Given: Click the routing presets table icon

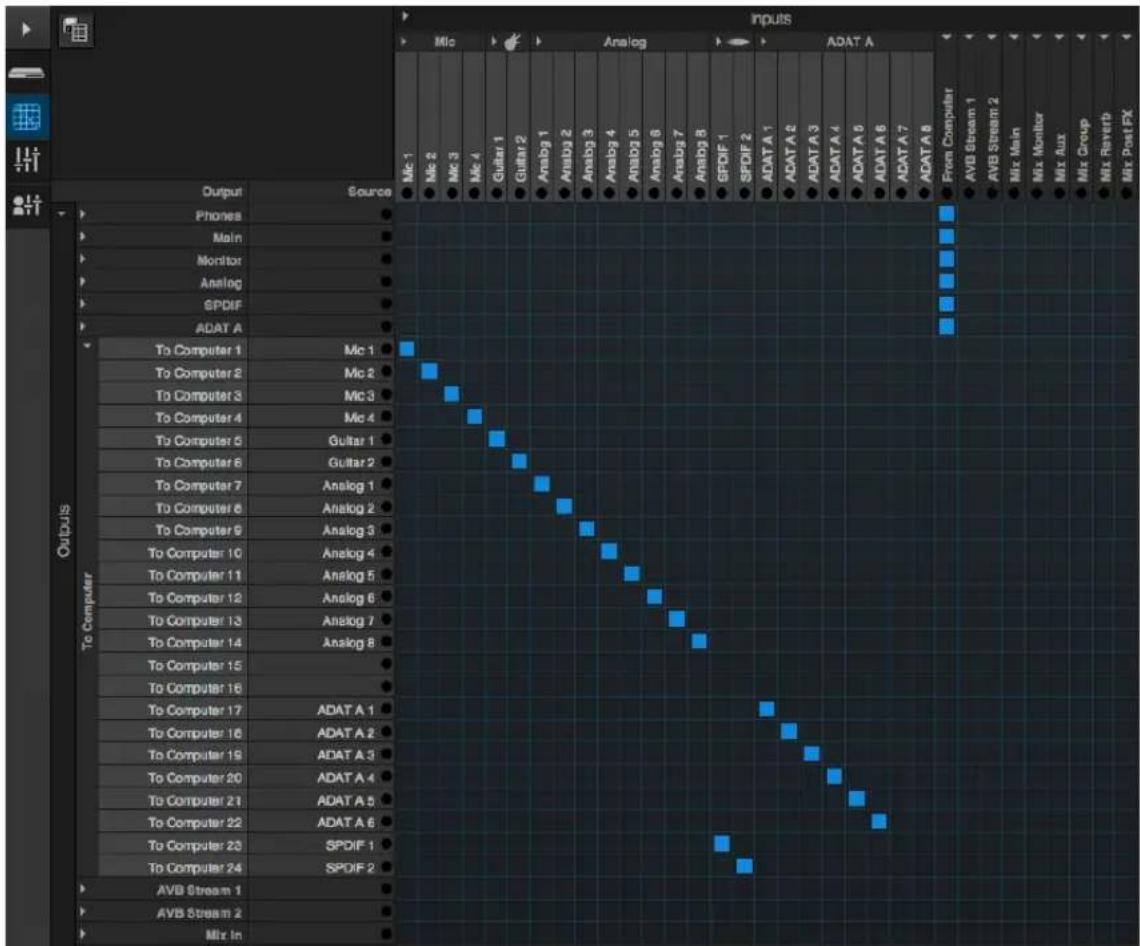Looking at the screenshot, I should pos(75,30).
